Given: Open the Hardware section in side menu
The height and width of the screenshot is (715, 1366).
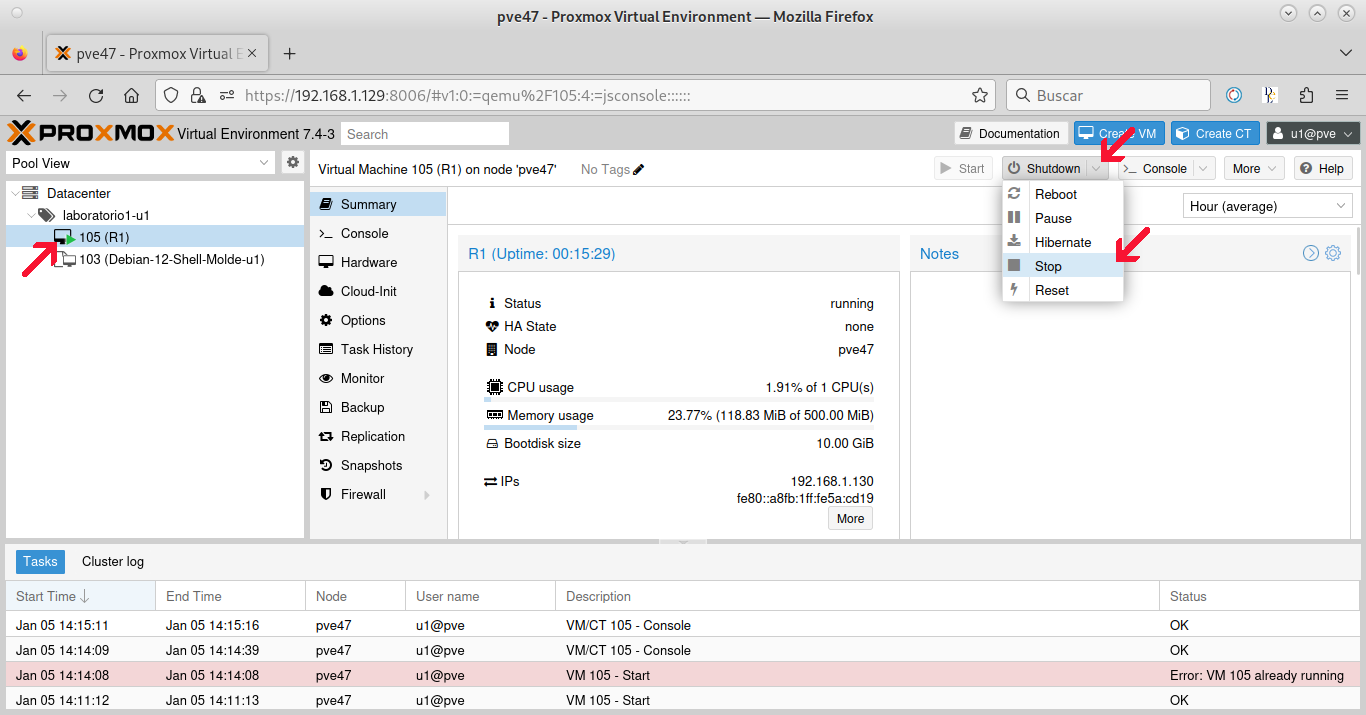Looking at the screenshot, I should (x=378, y=262).
